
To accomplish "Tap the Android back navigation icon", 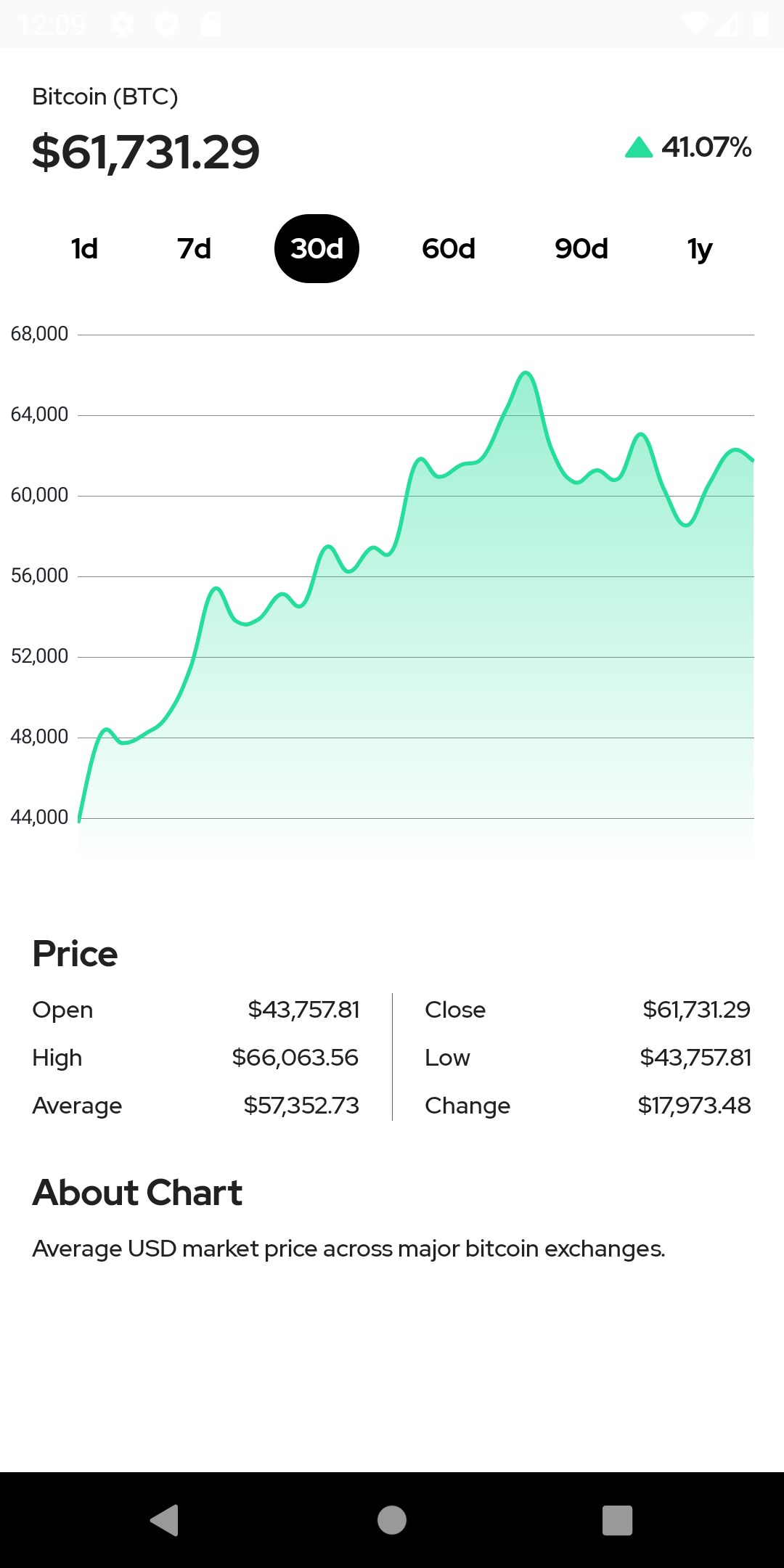I will [x=165, y=1520].
